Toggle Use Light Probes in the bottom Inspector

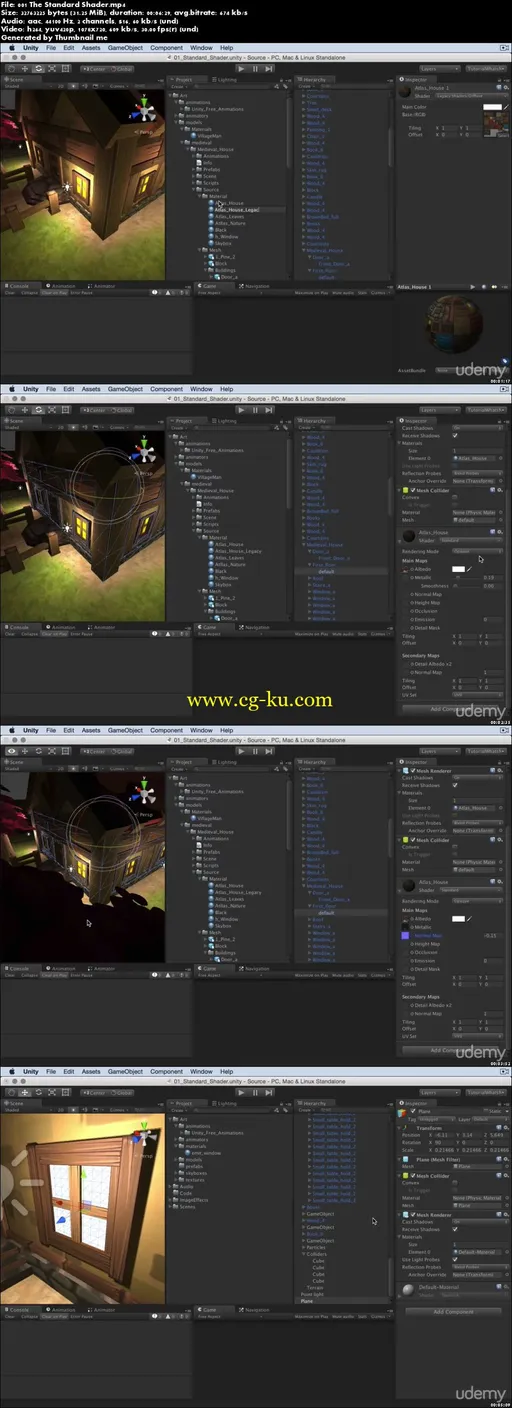(455, 1259)
